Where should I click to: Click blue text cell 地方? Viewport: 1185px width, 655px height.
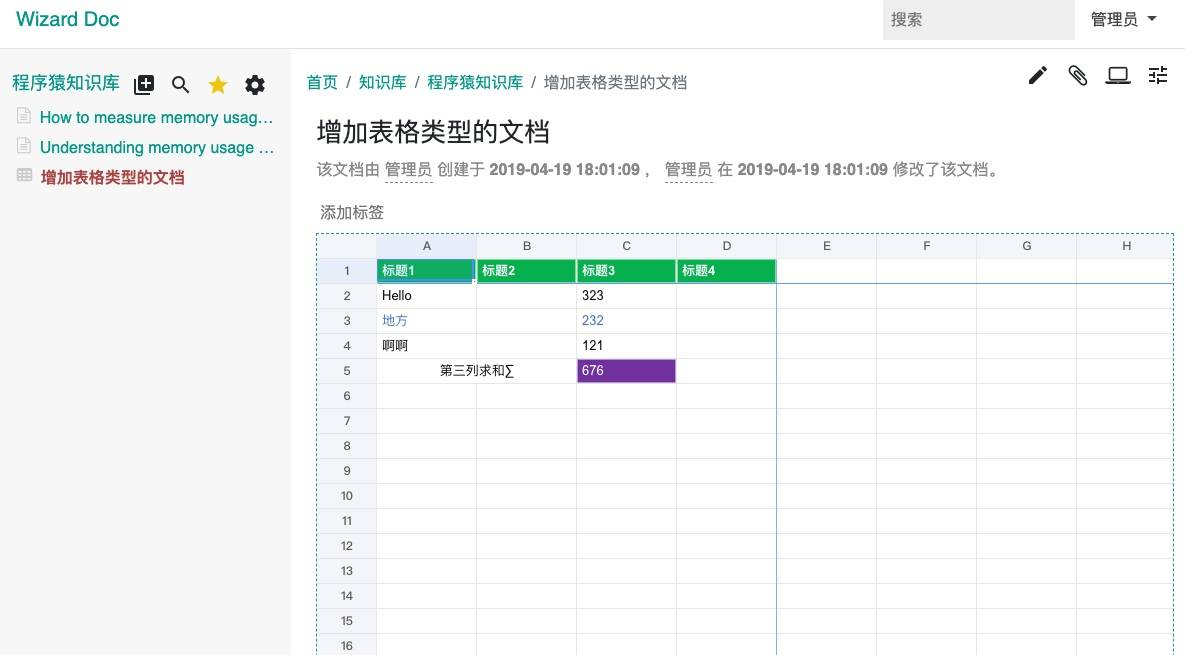click(x=426, y=320)
